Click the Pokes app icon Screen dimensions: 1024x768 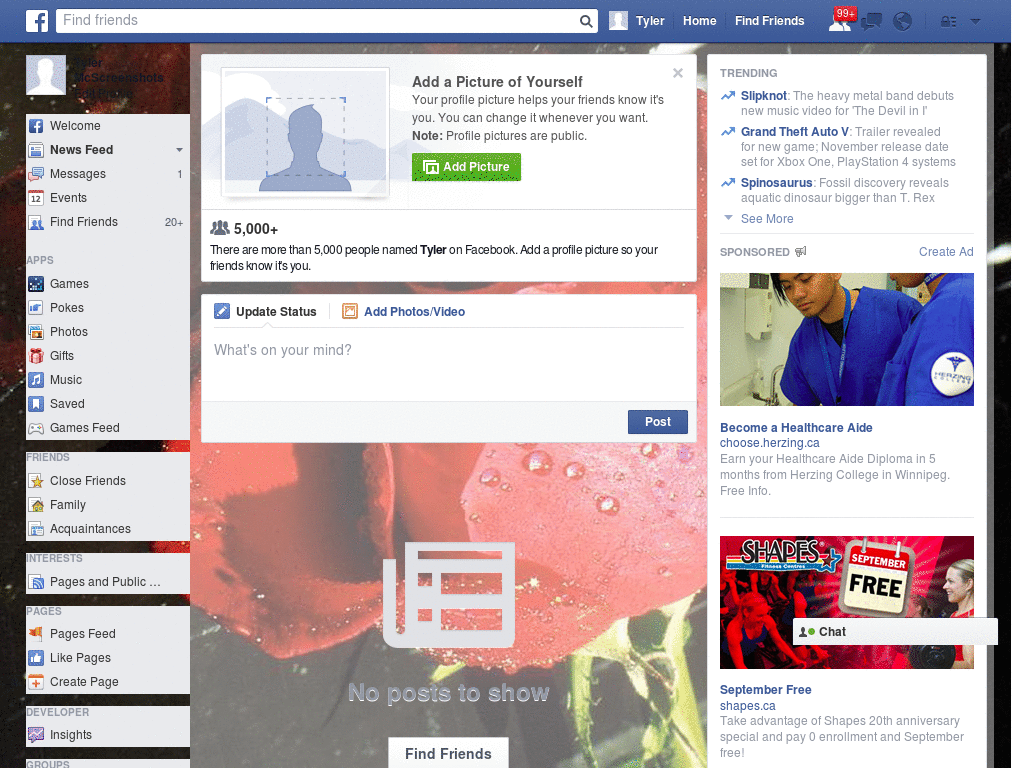(36, 308)
